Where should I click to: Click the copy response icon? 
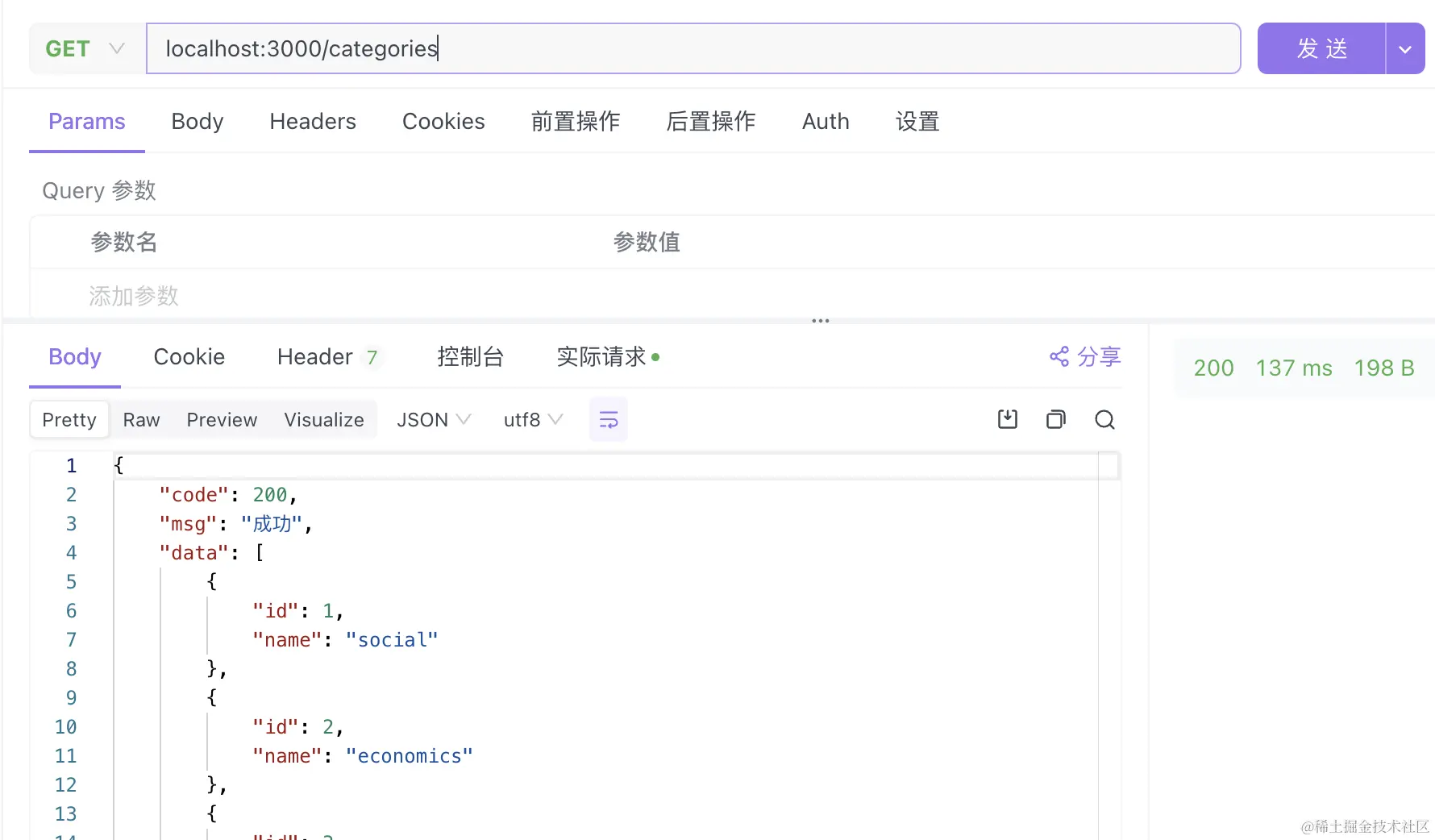pos(1056,419)
